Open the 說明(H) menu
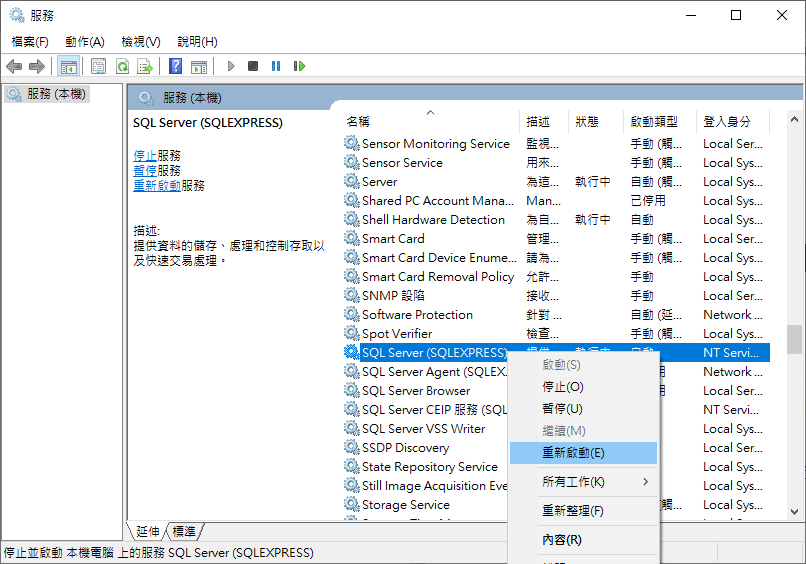The image size is (806, 564). pos(197,42)
